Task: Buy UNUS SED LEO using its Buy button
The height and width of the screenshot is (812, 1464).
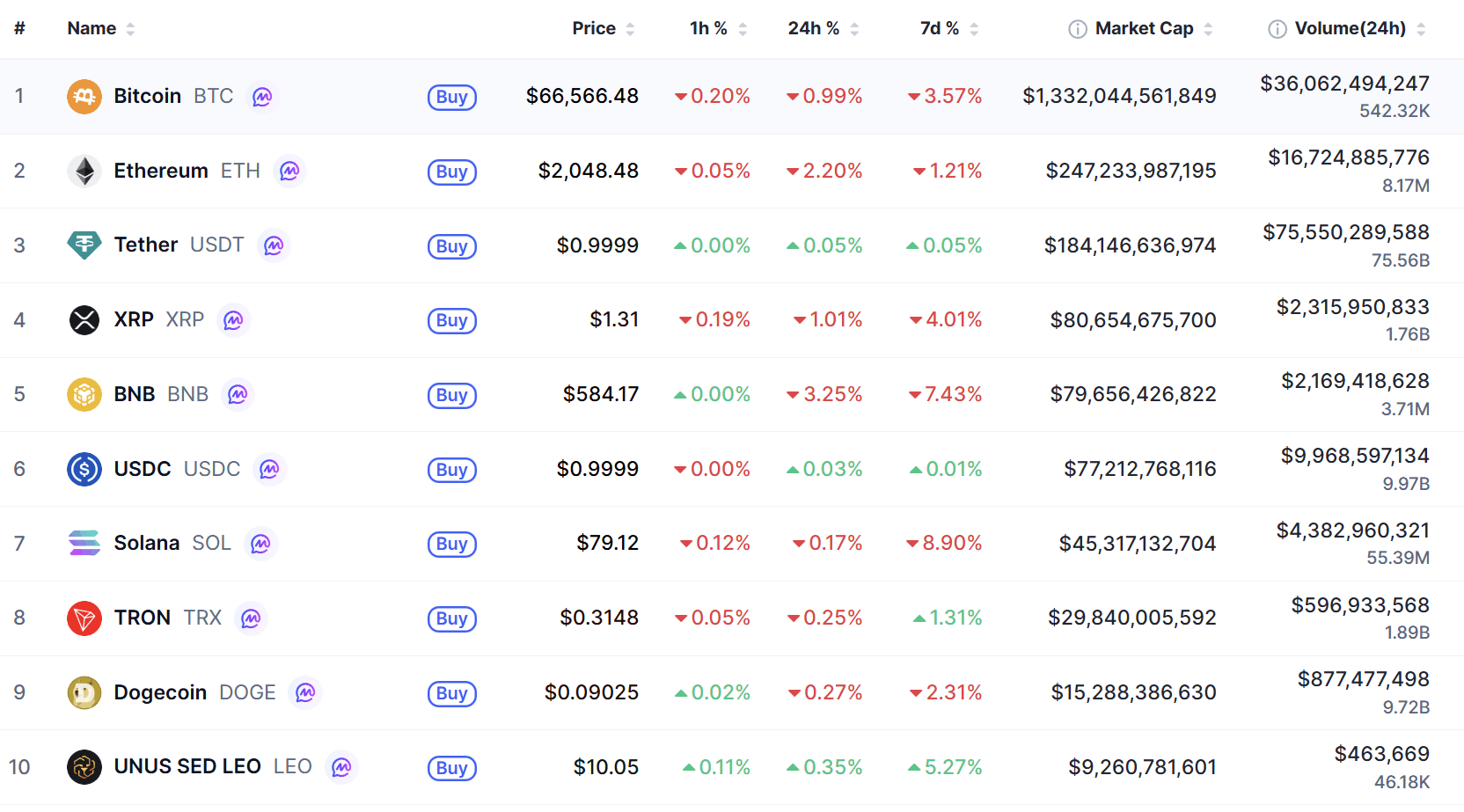Action: click(452, 768)
